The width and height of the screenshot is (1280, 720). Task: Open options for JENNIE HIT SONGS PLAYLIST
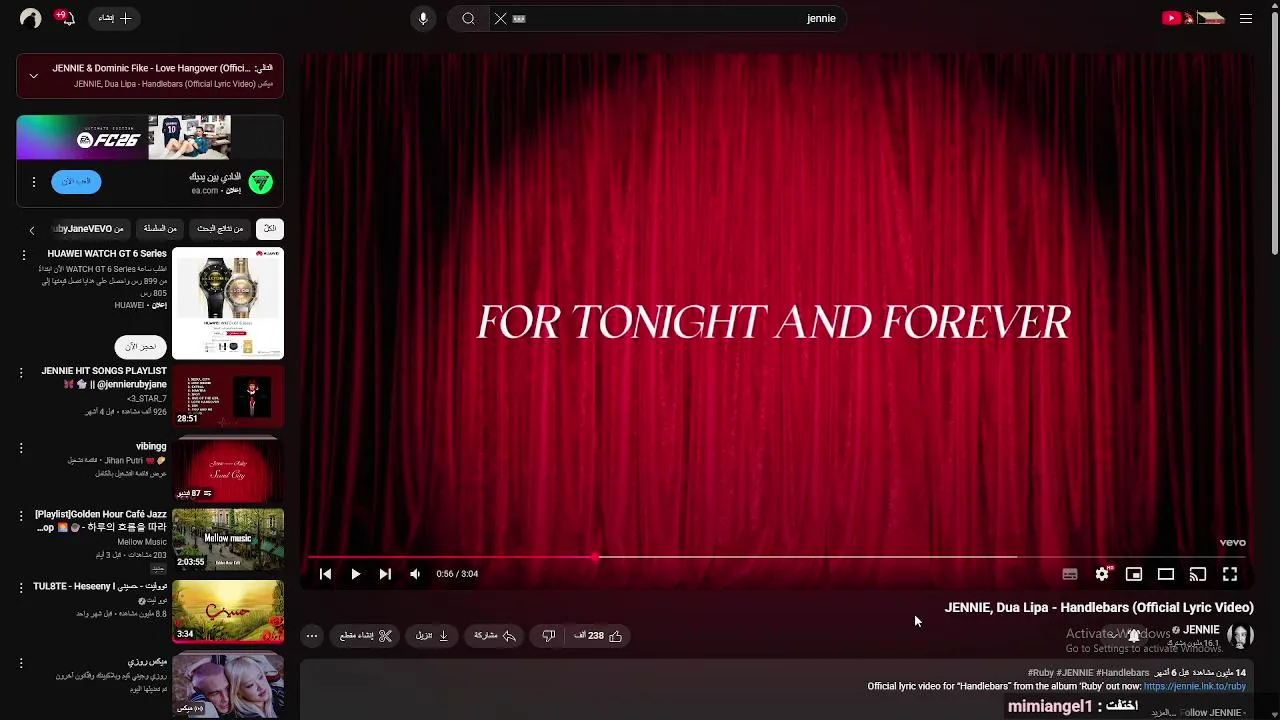point(21,373)
